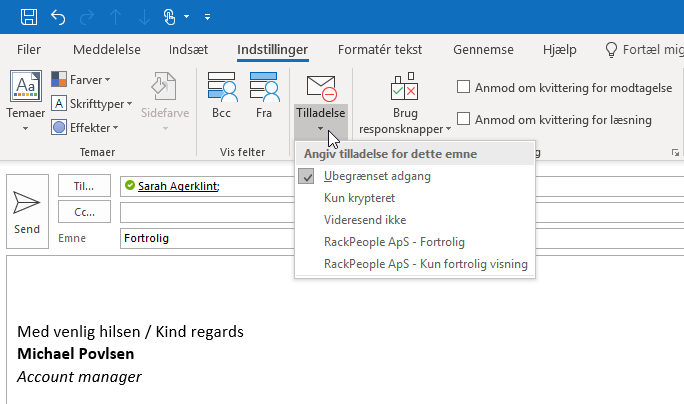Show the Bcc field
This screenshot has width=684, height=404.
(x=221, y=97)
